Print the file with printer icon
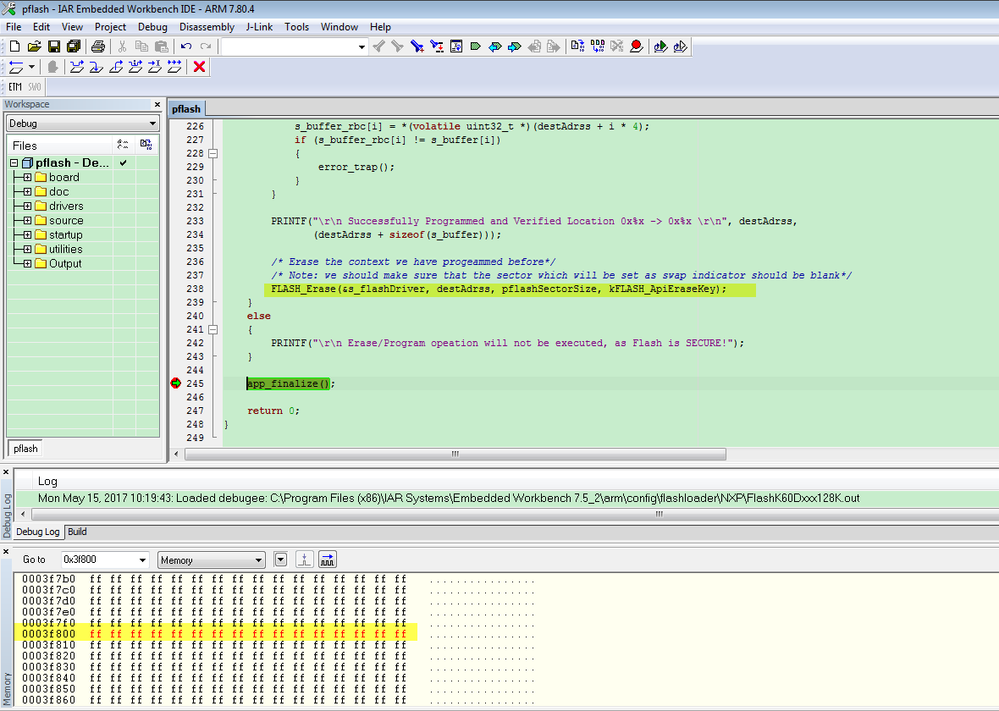999x711 pixels. click(x=97, y=46)
